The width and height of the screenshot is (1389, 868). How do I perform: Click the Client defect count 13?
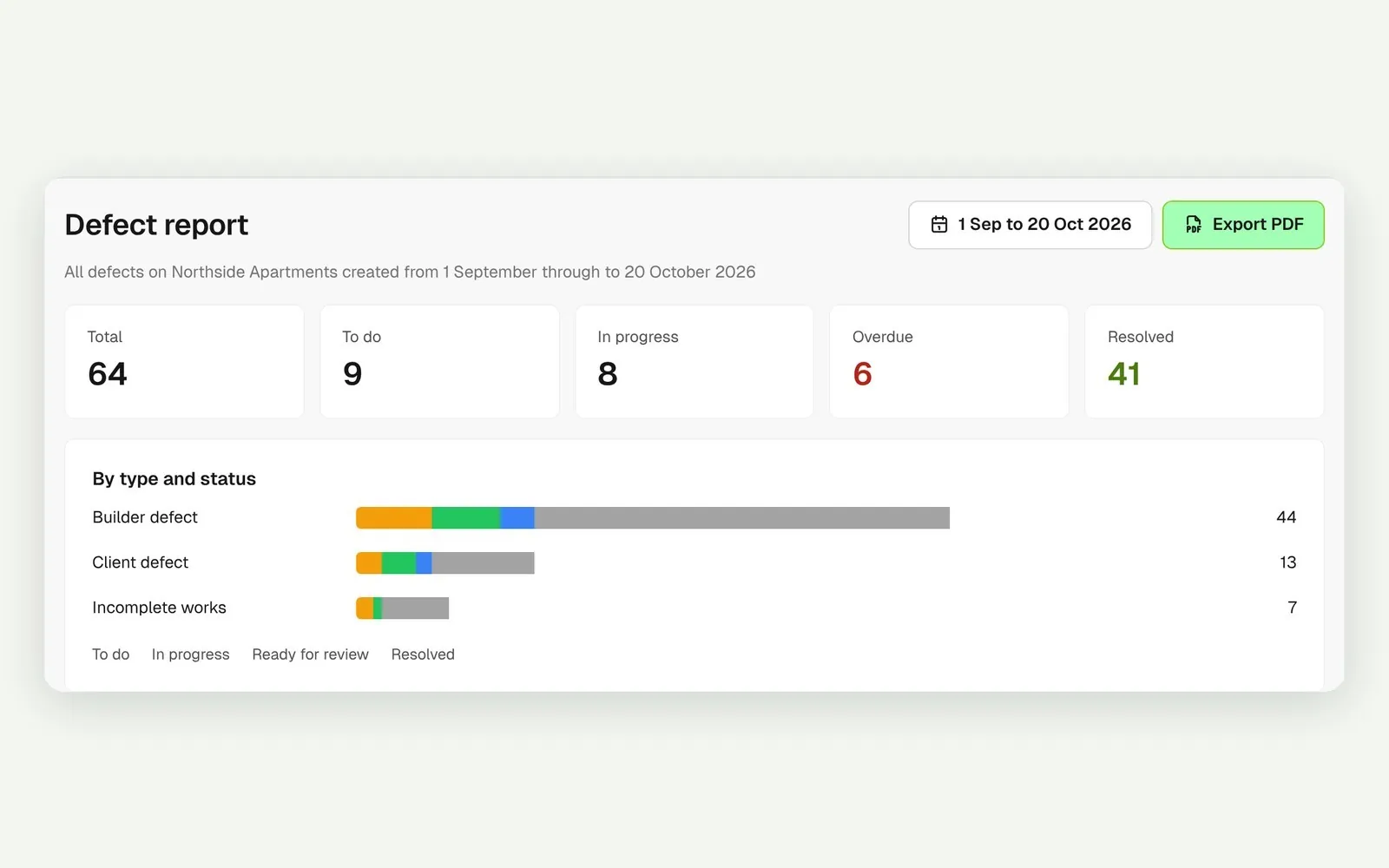pos(1288,562)
